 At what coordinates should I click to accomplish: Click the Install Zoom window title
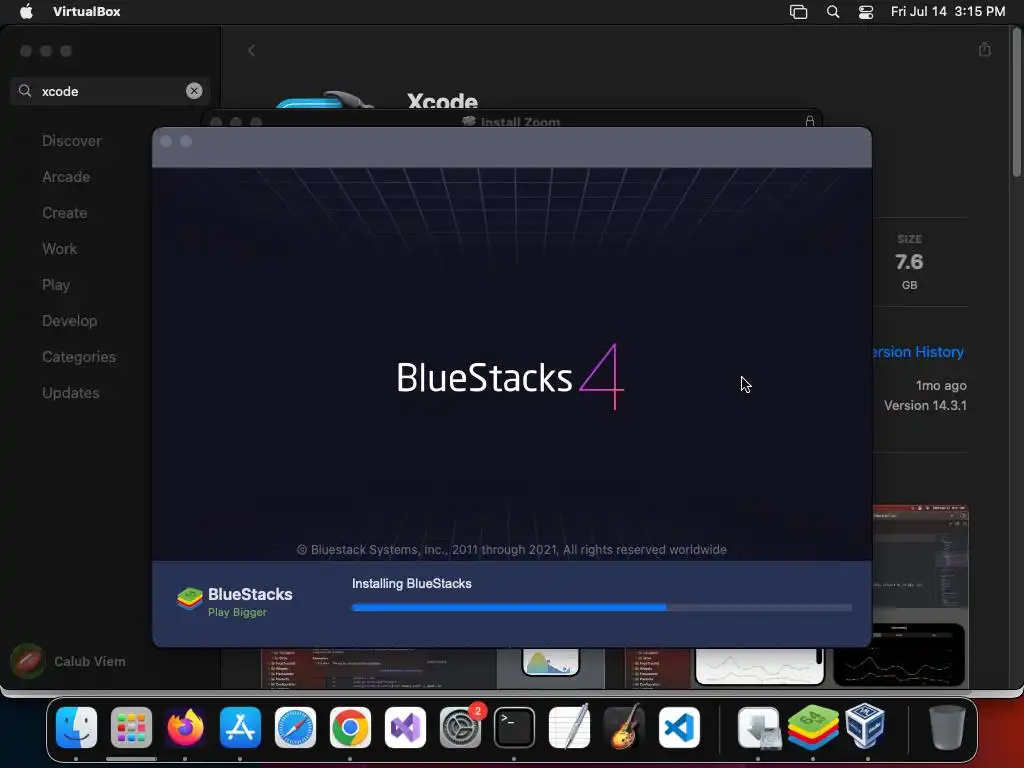(520, 121)
